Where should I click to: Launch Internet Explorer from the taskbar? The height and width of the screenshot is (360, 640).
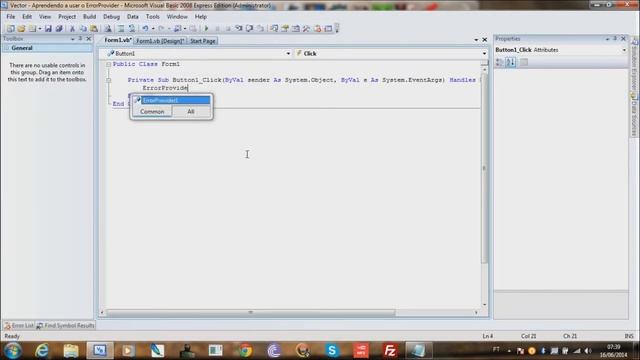coord(42,351)
